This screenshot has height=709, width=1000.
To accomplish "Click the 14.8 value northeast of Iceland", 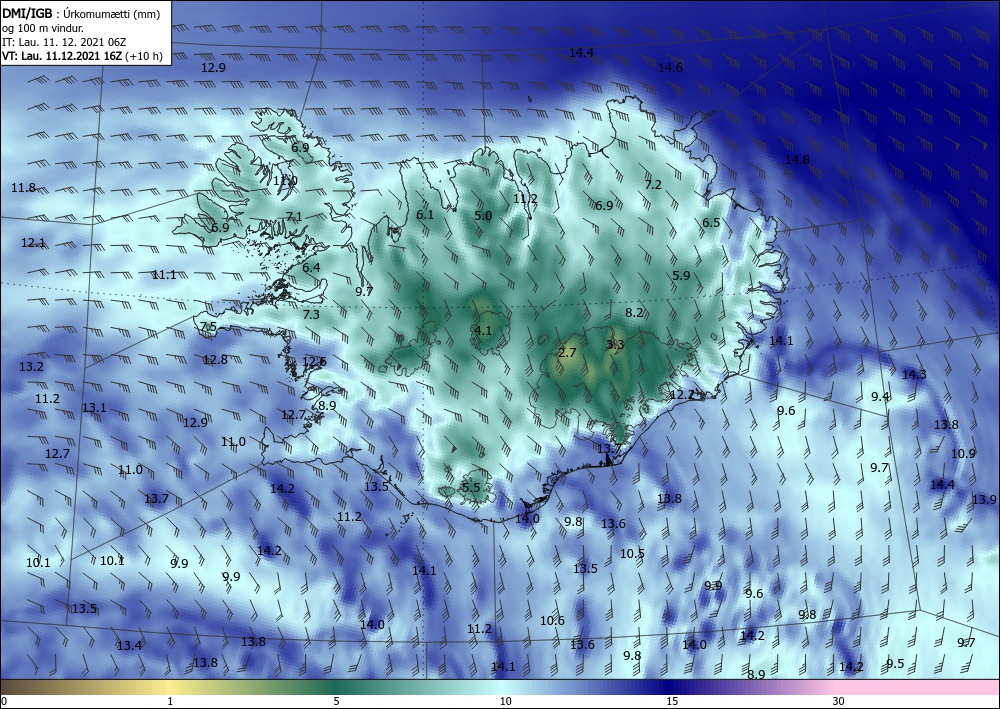I will pyautogui.click(x=797, y=159).
